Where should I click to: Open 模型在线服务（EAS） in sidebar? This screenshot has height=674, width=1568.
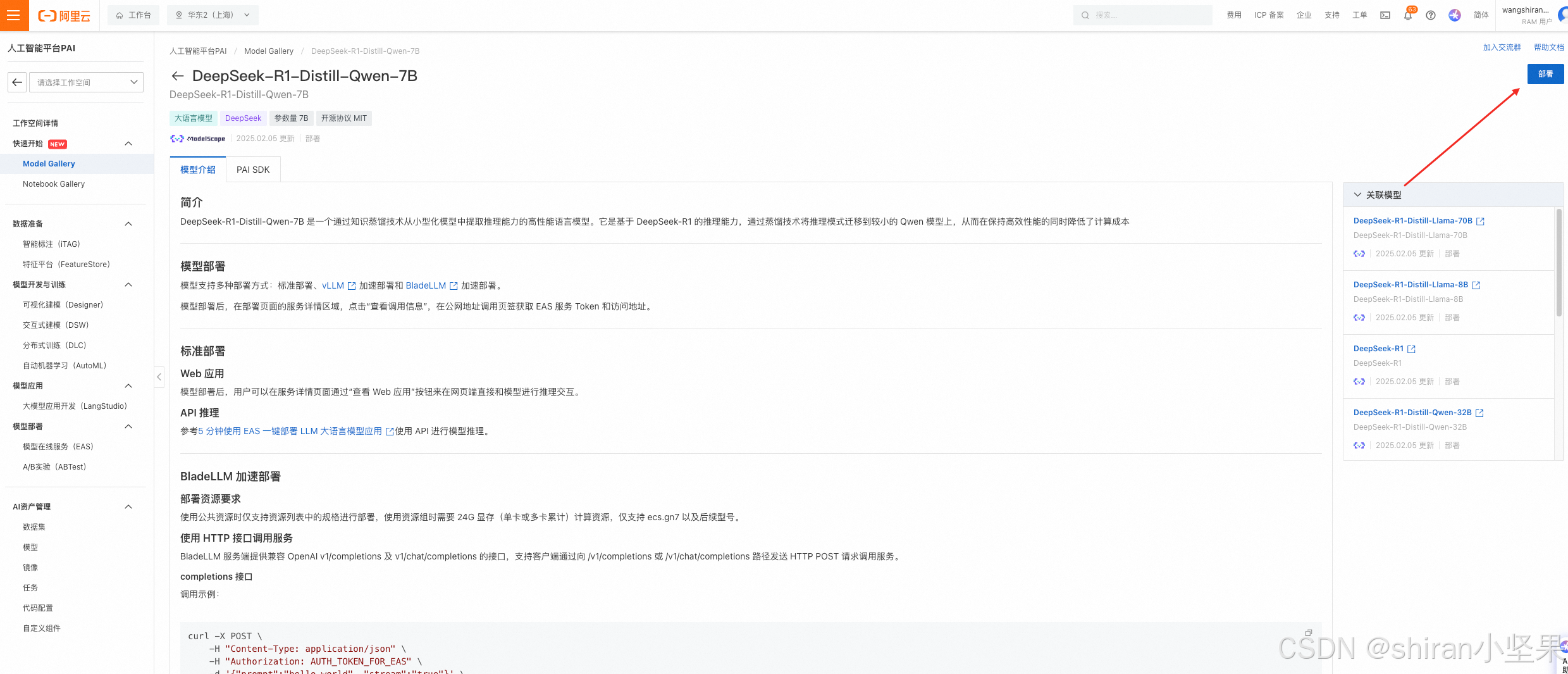click(x=58, y=447)
